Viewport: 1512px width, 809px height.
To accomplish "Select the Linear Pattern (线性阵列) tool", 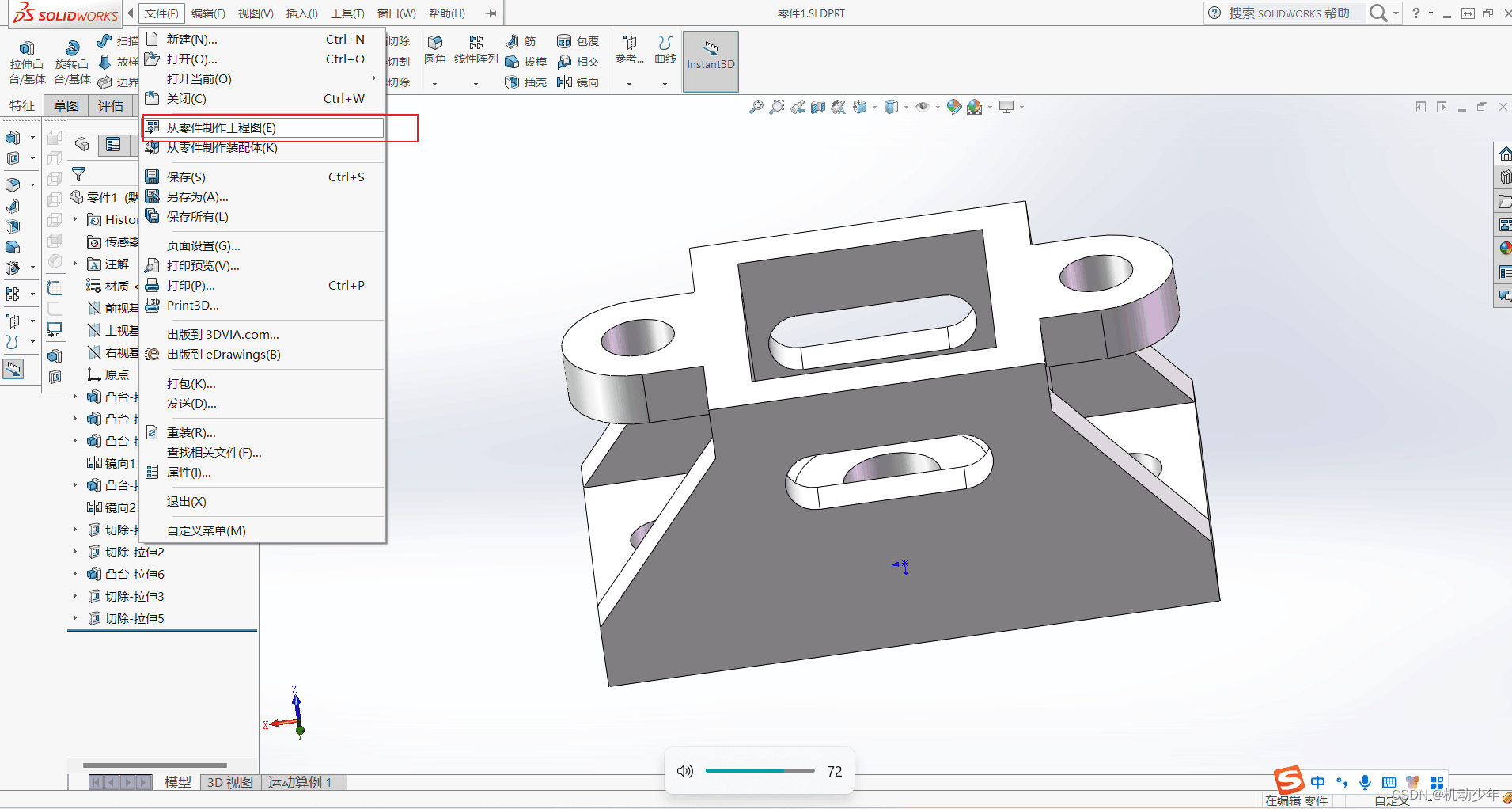I will [x=476, y=49].
